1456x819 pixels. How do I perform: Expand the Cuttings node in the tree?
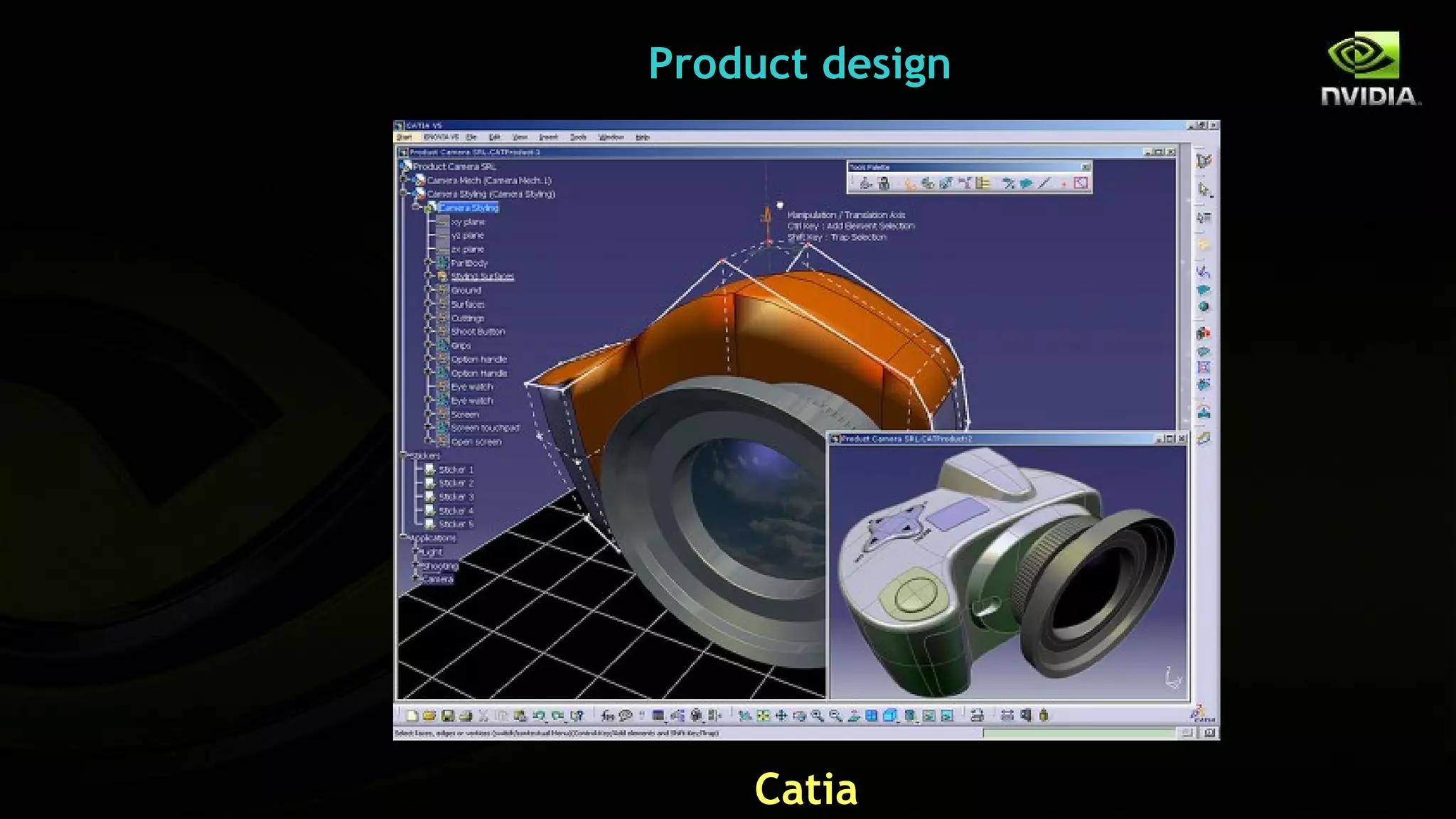(x=429, y=318)
